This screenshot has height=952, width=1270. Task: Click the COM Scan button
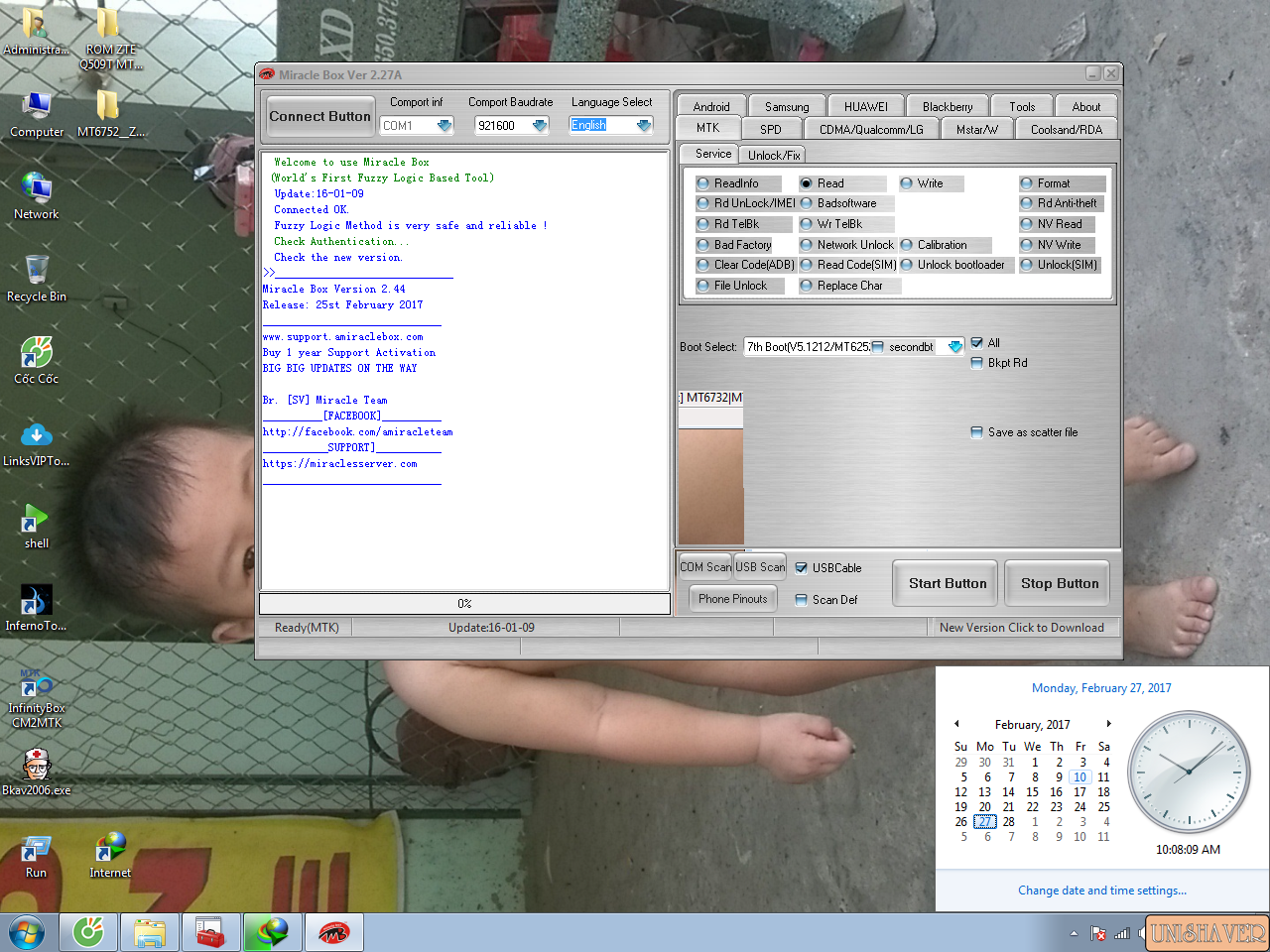704,566
